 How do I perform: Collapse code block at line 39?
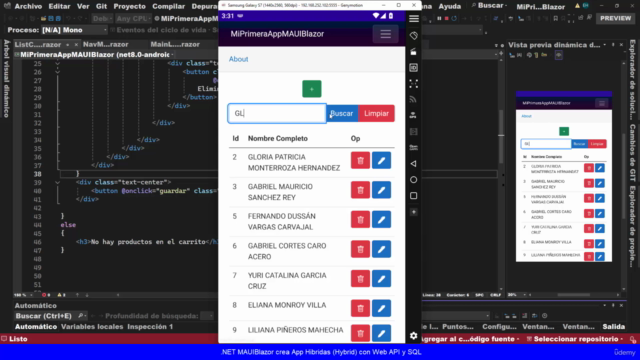tap(58, 182)
